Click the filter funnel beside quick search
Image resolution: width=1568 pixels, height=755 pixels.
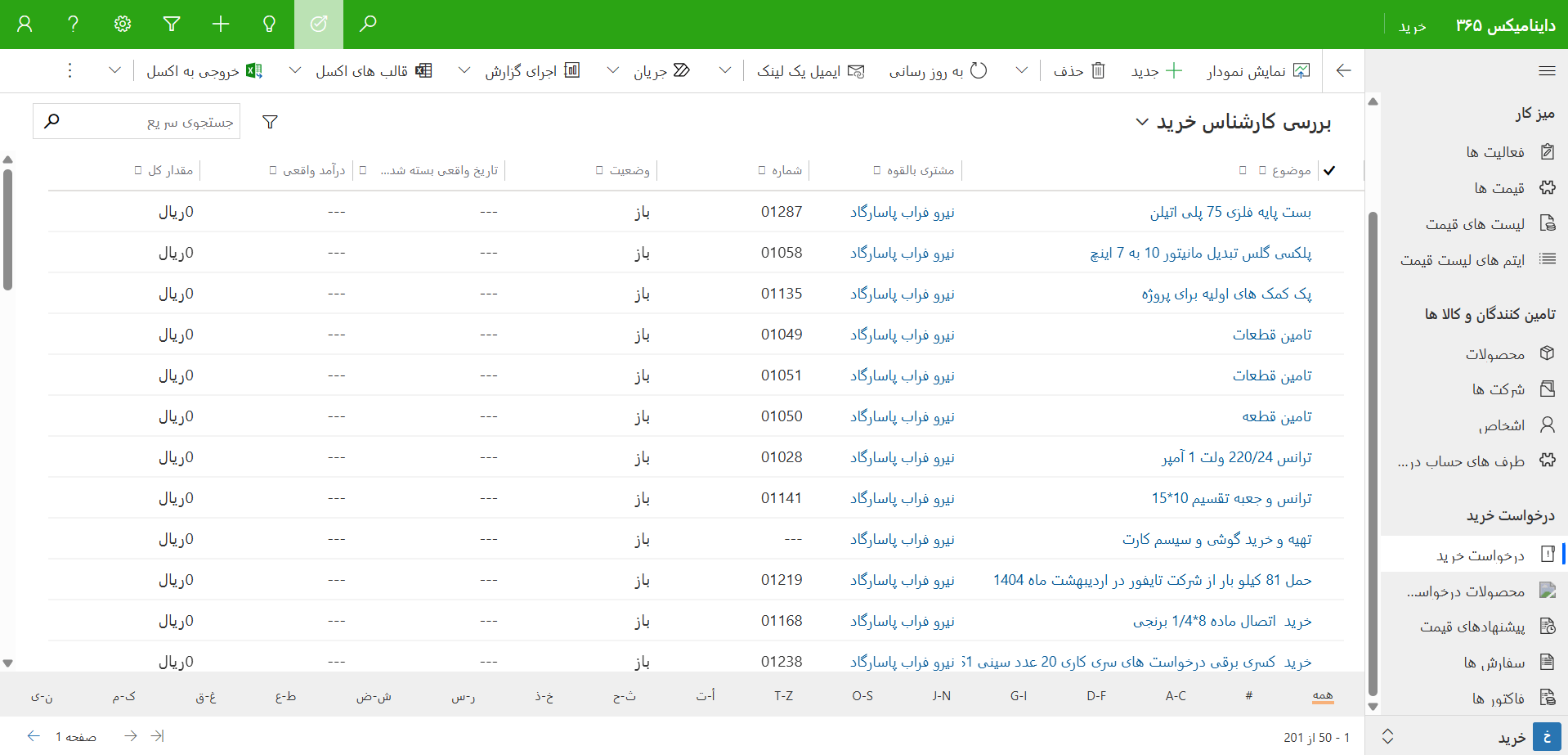(270, 122)
